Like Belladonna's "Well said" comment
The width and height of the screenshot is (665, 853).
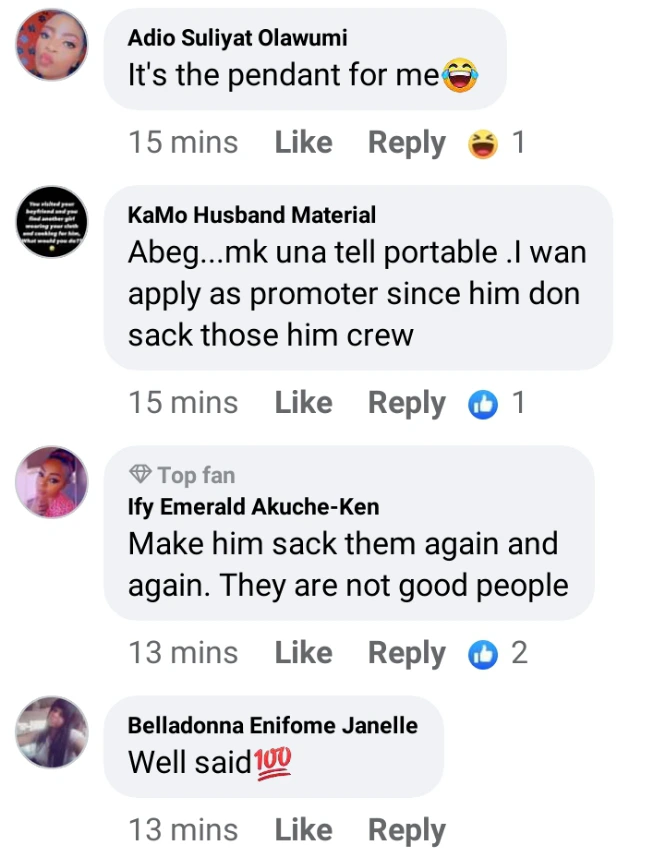click(303, 830)
